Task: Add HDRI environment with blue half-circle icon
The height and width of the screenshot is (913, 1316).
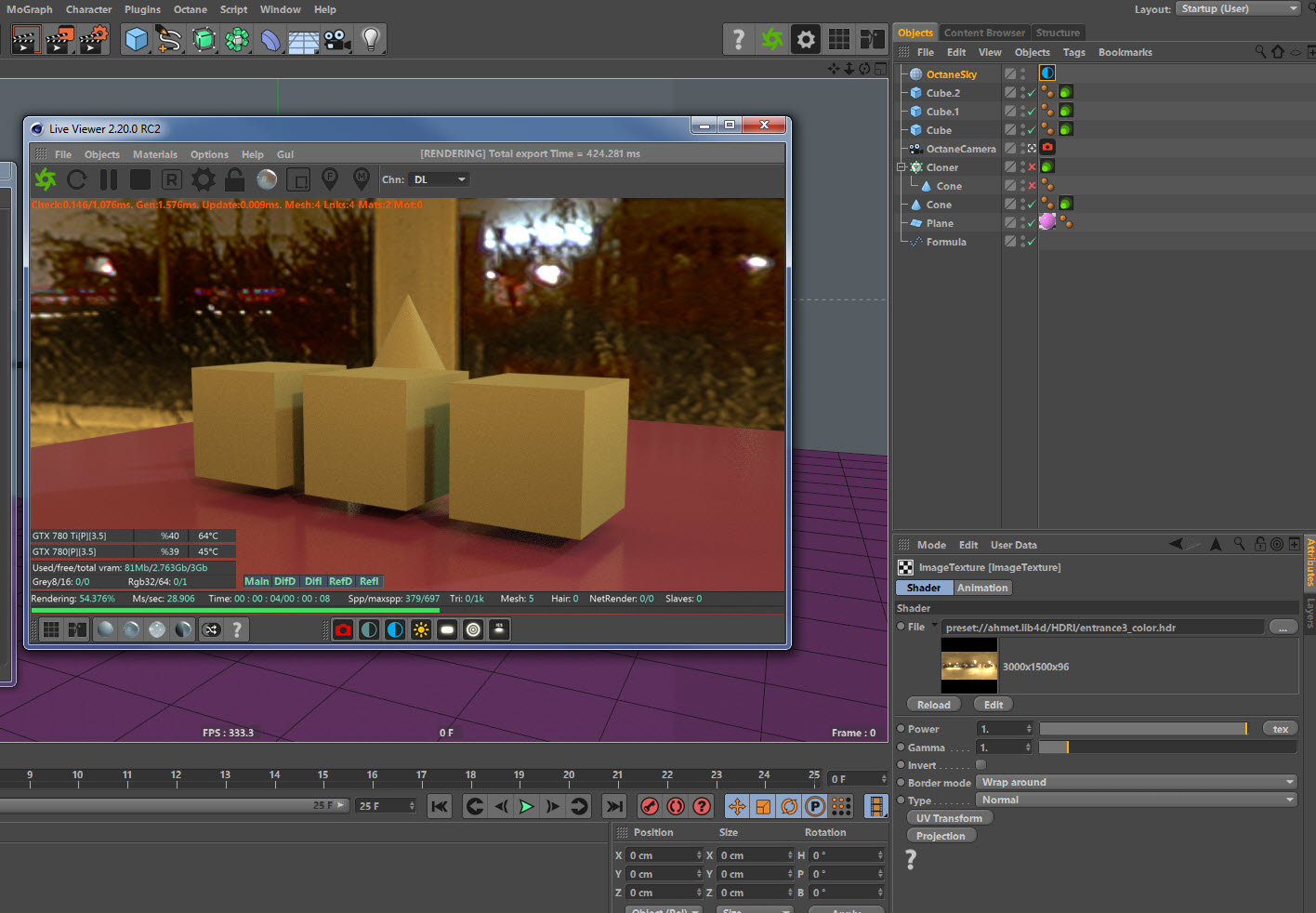Action: [x=395, y=629]
